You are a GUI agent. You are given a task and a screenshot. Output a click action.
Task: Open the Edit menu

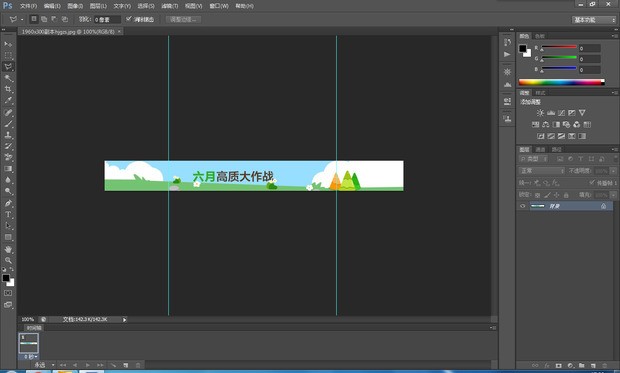pos(52,6)
